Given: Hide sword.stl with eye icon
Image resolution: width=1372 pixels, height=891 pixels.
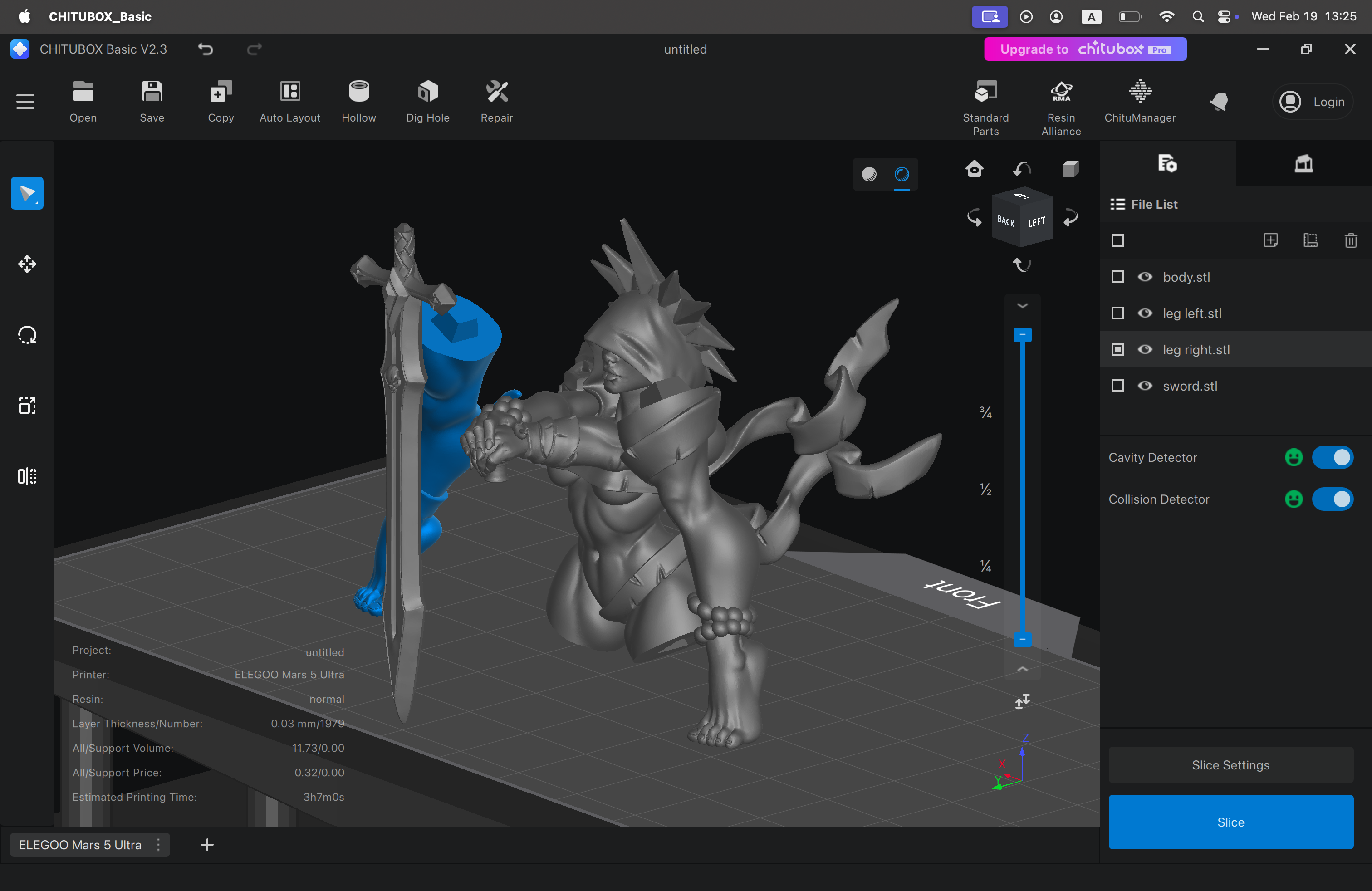Looking at the screenshot, I should [1145, 386].
